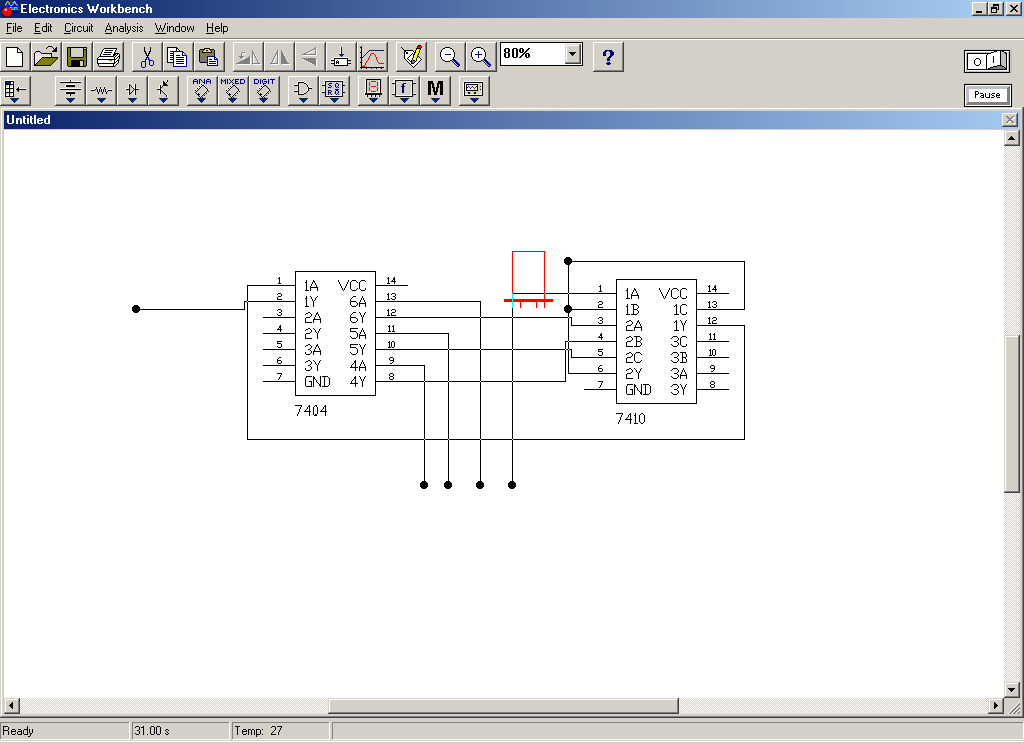Open component properties icon

(x=411, y=57)
